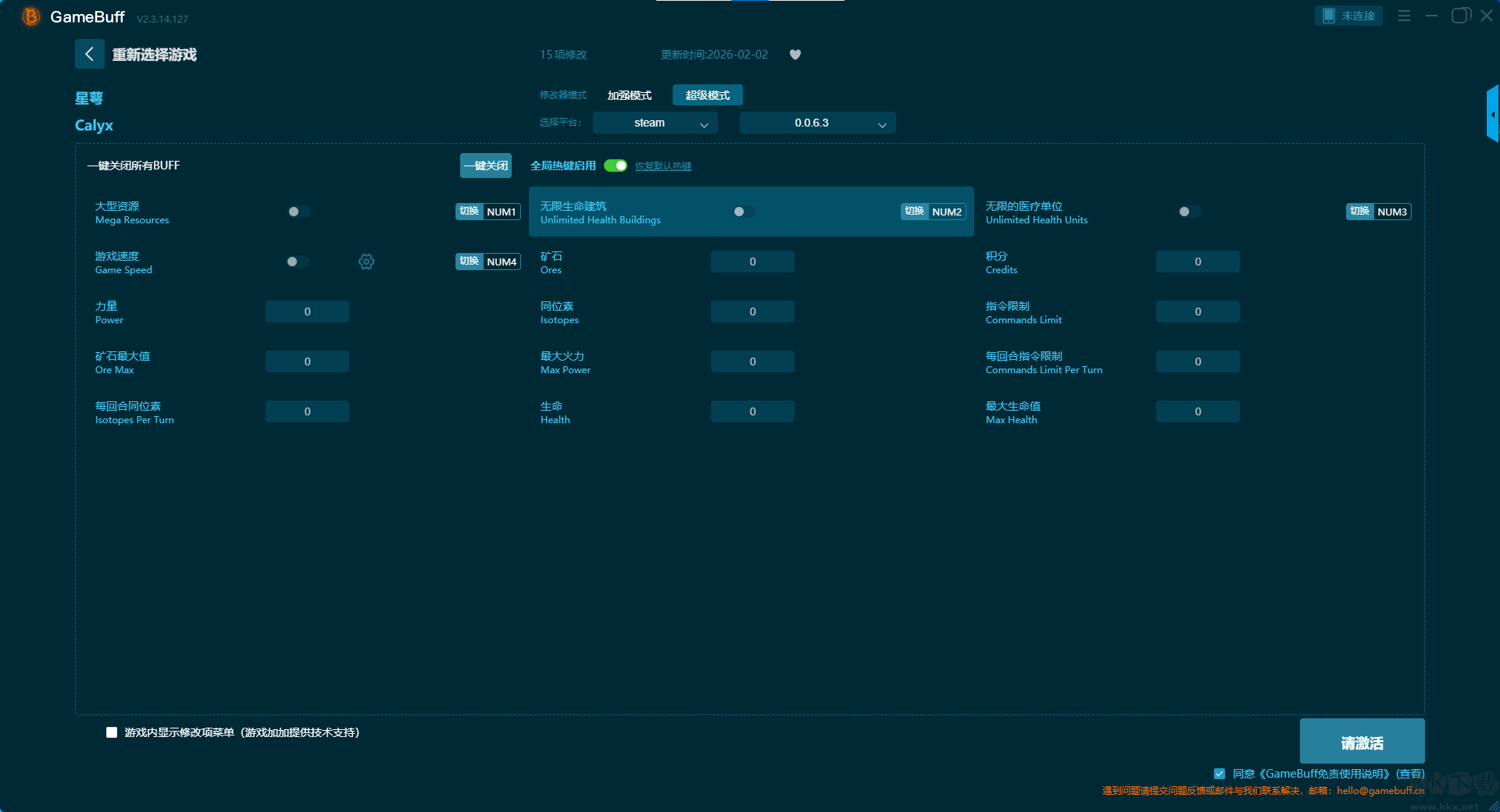The height and width of the screenshot is (812, 1500).
Task: Toggle Mega Resources switch
Action: [x=298, y=212]
